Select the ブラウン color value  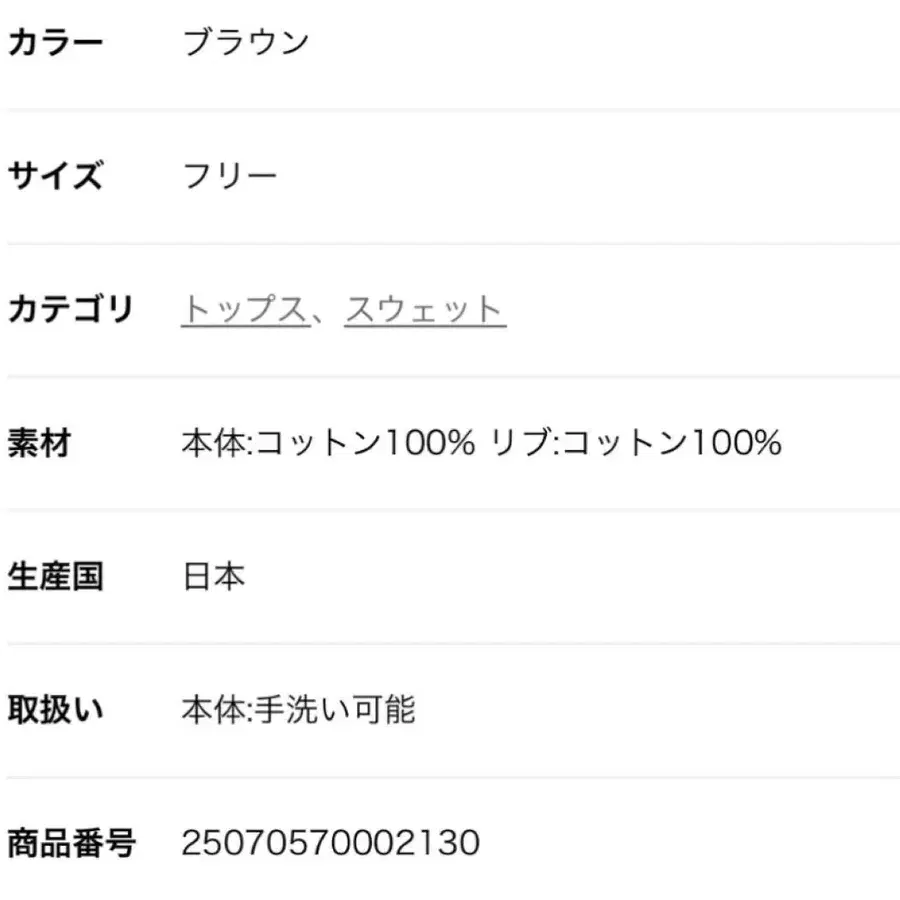pyautogui.click(x=245, y=43)
